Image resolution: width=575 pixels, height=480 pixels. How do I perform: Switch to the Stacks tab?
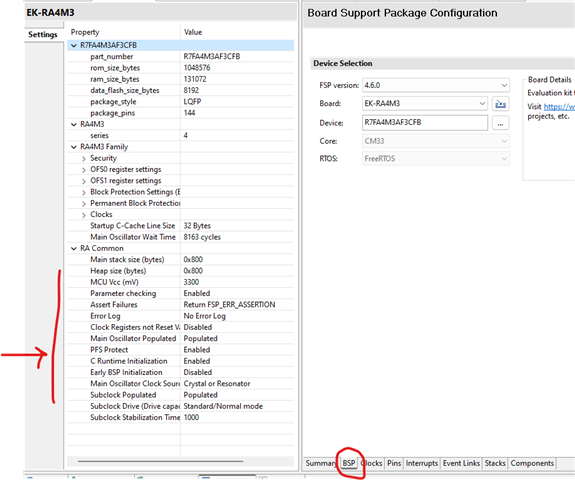[495, 463]
